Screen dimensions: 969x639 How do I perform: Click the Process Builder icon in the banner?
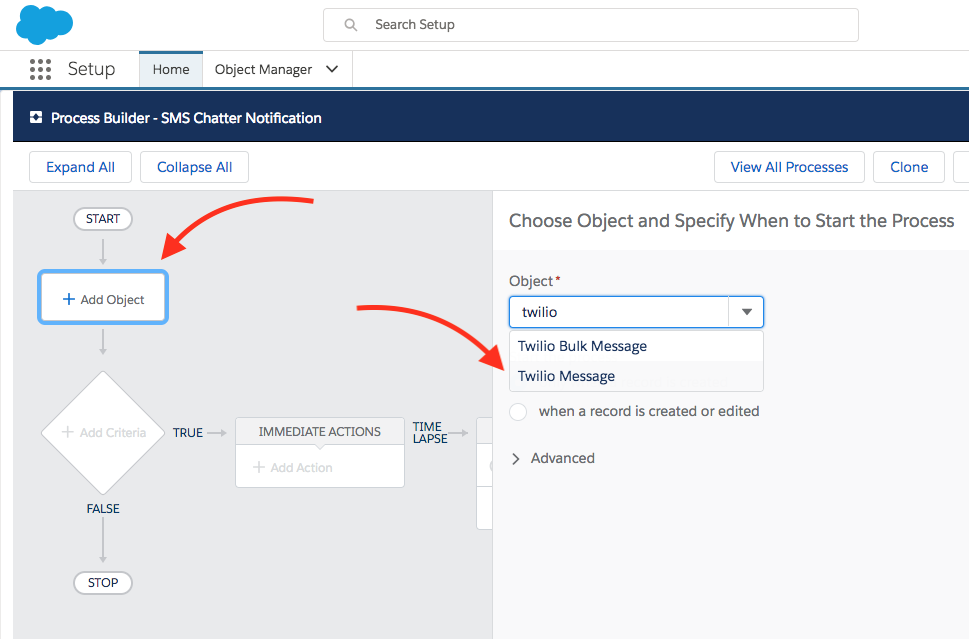pos(36,117)
